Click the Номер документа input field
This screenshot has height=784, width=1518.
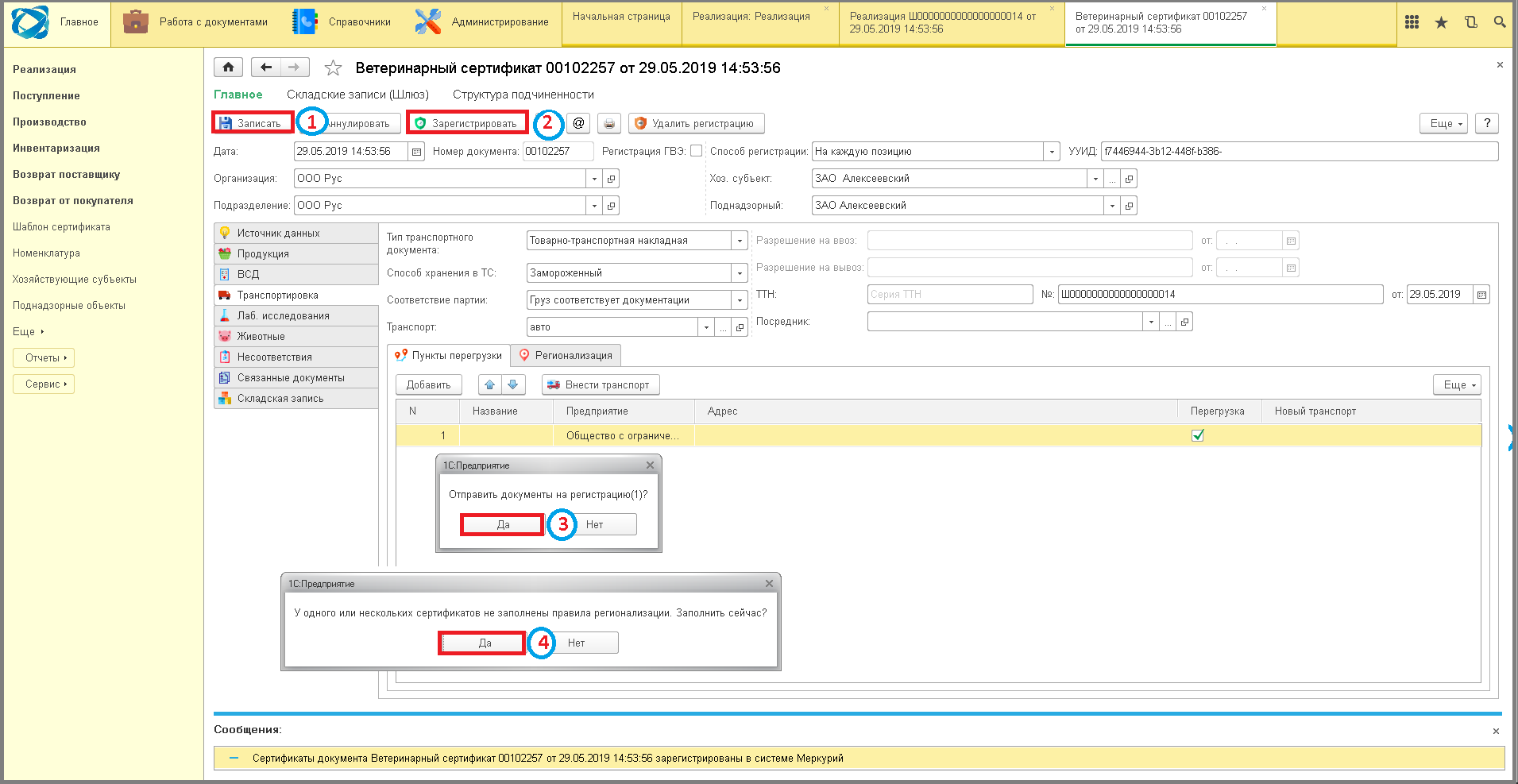click(558, 152)
